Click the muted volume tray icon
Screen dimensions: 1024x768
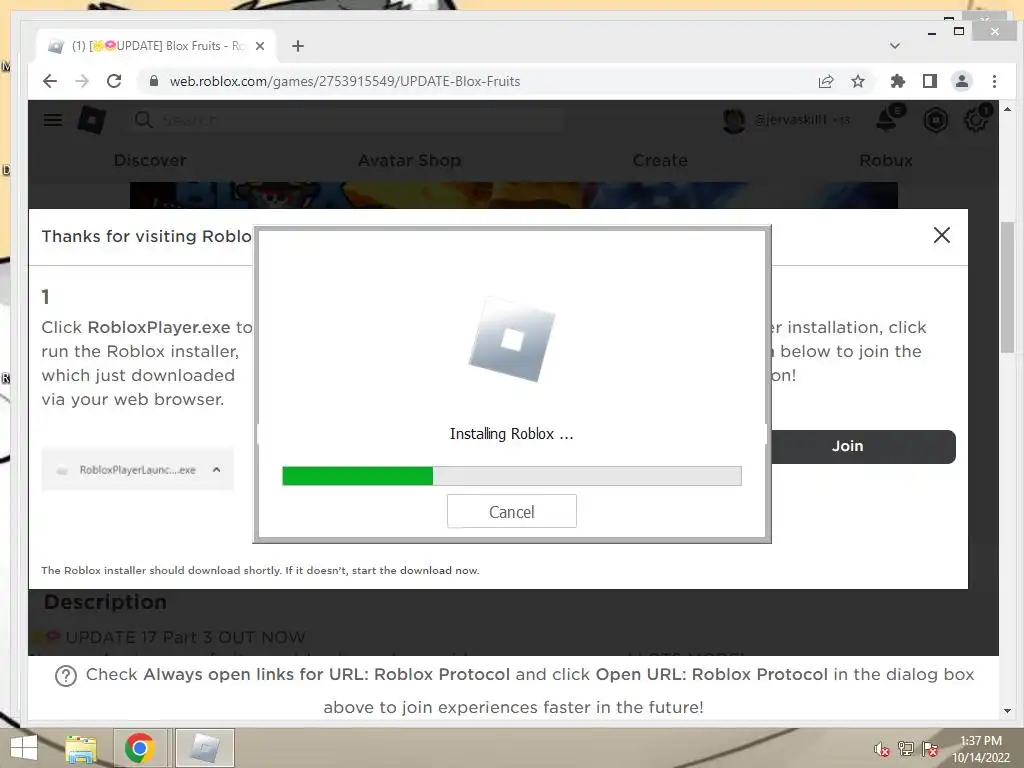coord(882,749)
